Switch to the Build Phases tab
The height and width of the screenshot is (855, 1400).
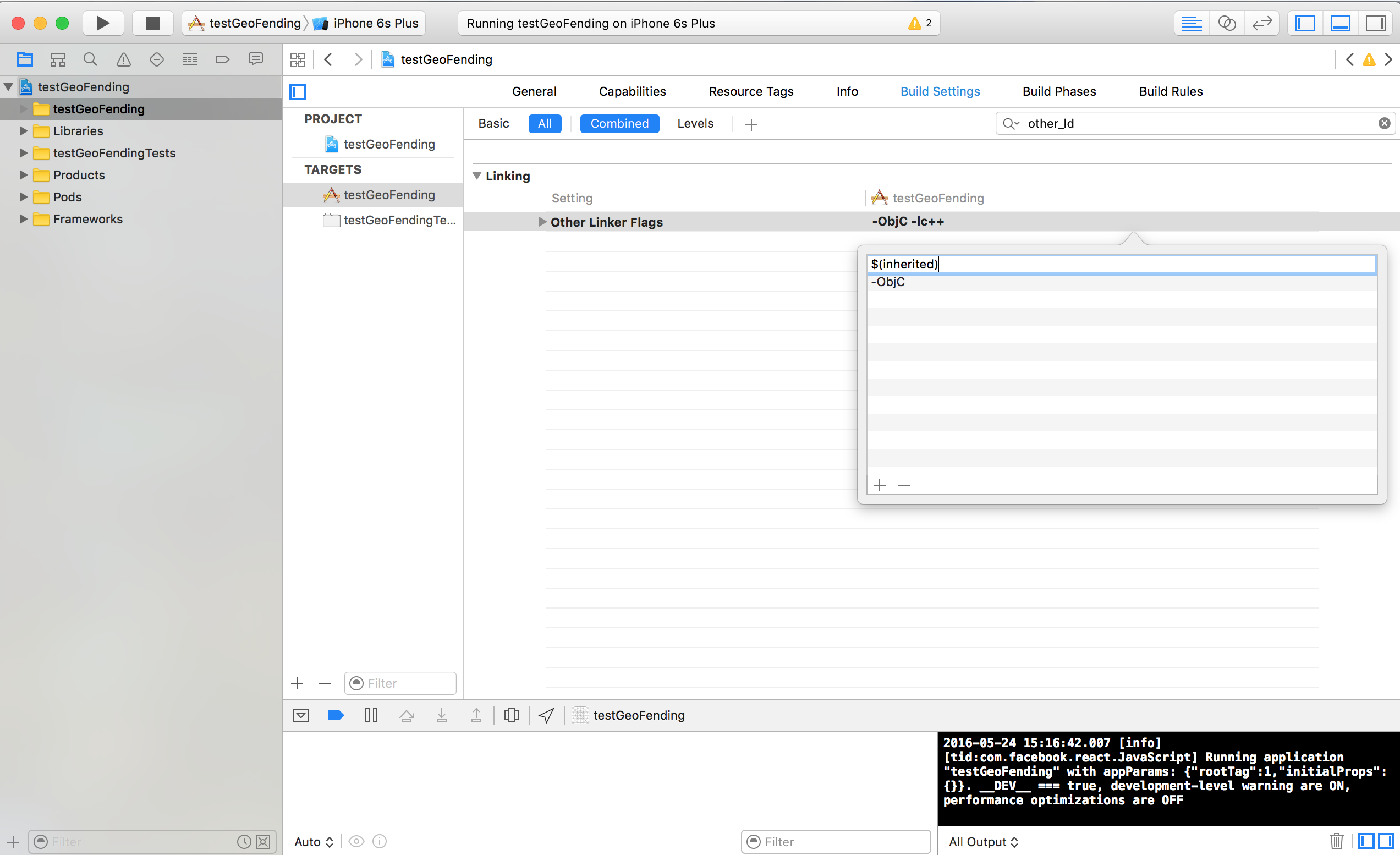coord(1059,91)
